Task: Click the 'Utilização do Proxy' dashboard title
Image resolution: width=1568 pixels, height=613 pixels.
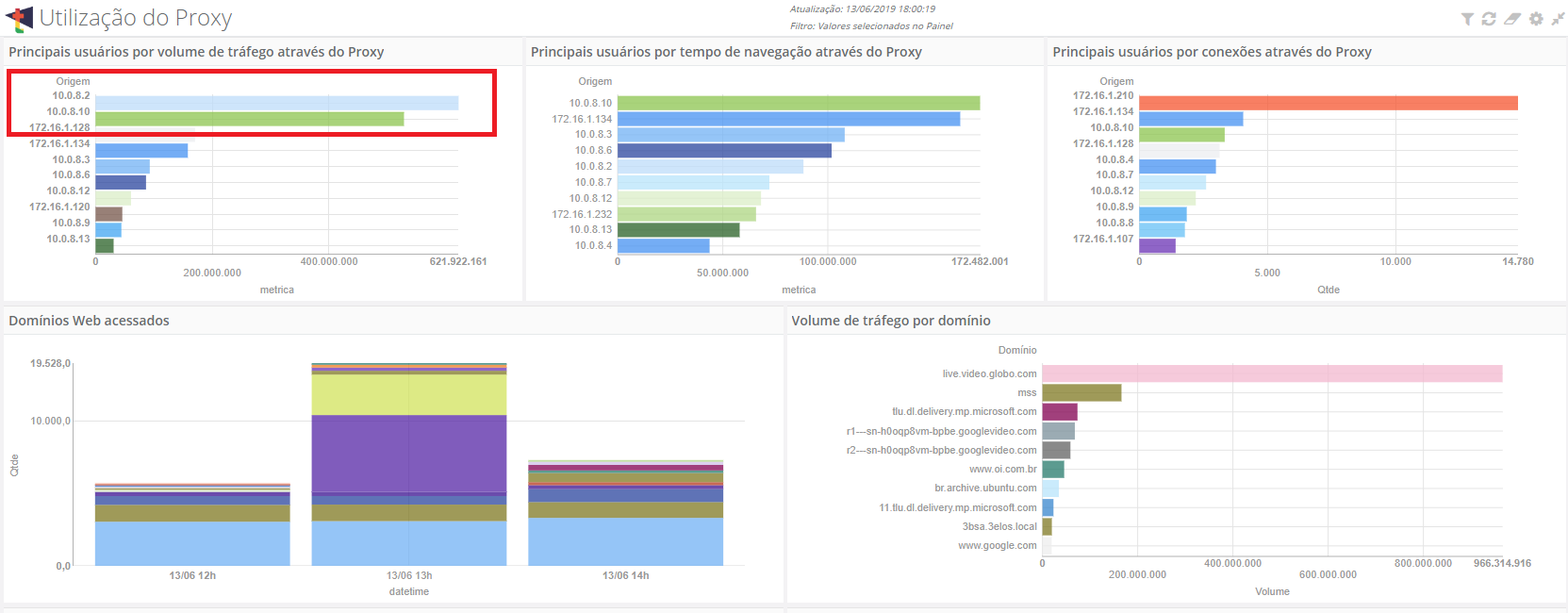Action: 135,18
